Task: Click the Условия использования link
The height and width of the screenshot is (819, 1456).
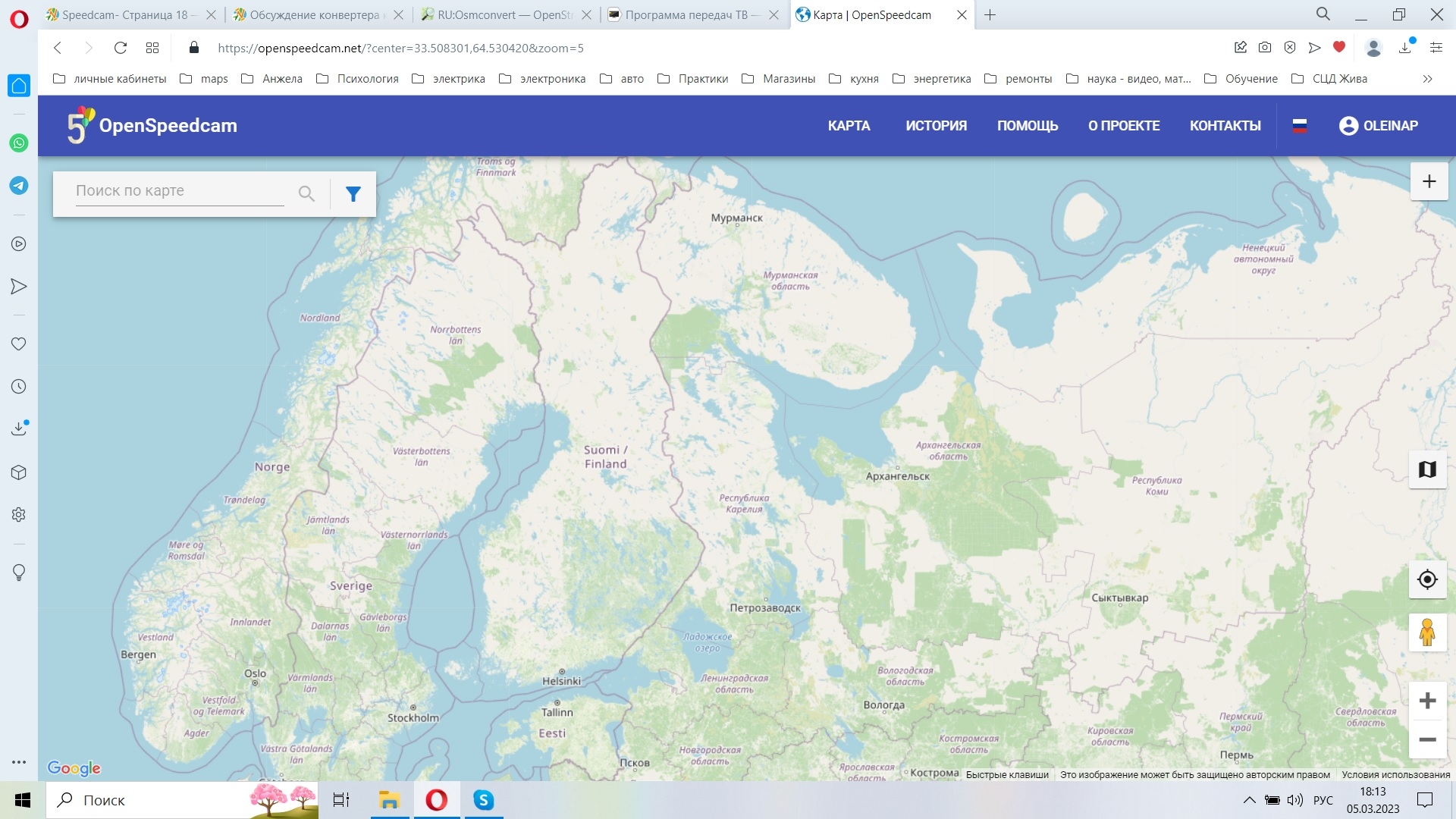Action: tap(1395, 775)
